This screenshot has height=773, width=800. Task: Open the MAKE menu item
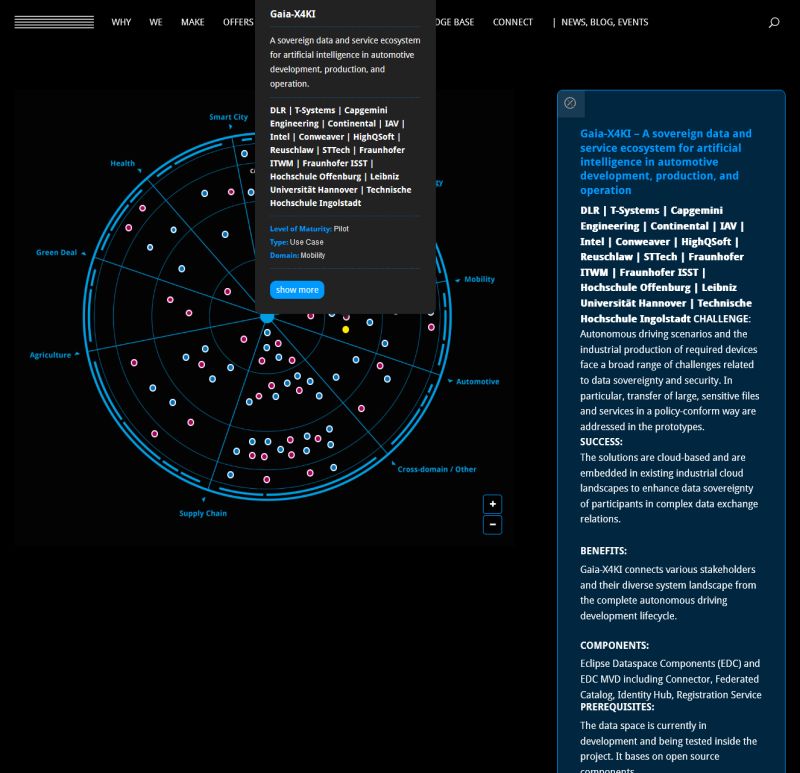pos(192,22)
